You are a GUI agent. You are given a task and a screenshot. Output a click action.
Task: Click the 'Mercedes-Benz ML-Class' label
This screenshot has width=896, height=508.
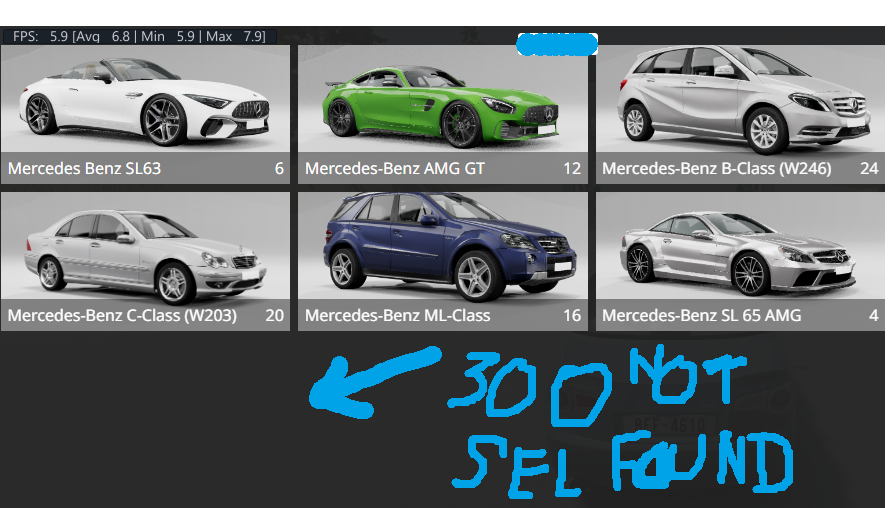(x=397, y=315)
